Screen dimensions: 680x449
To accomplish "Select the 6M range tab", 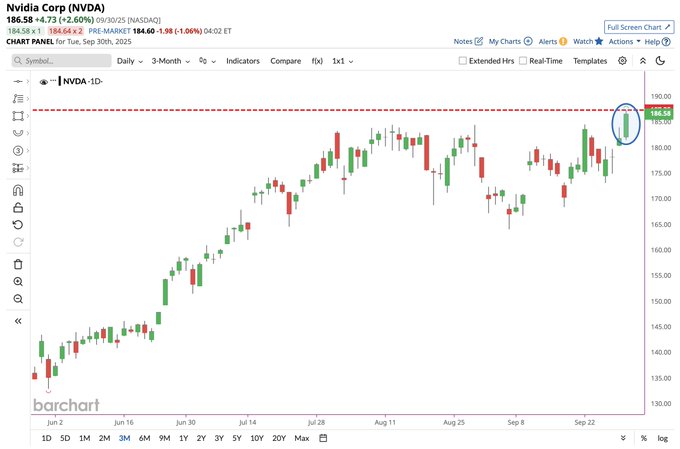I will point(145,438).
